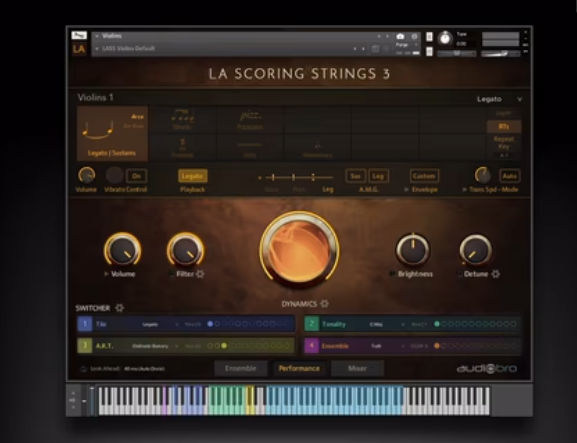Image resolution: width=577 pixels, height=443 pixels.
Task: Toggle the Brightness checkbox
Action: point(392,274)
